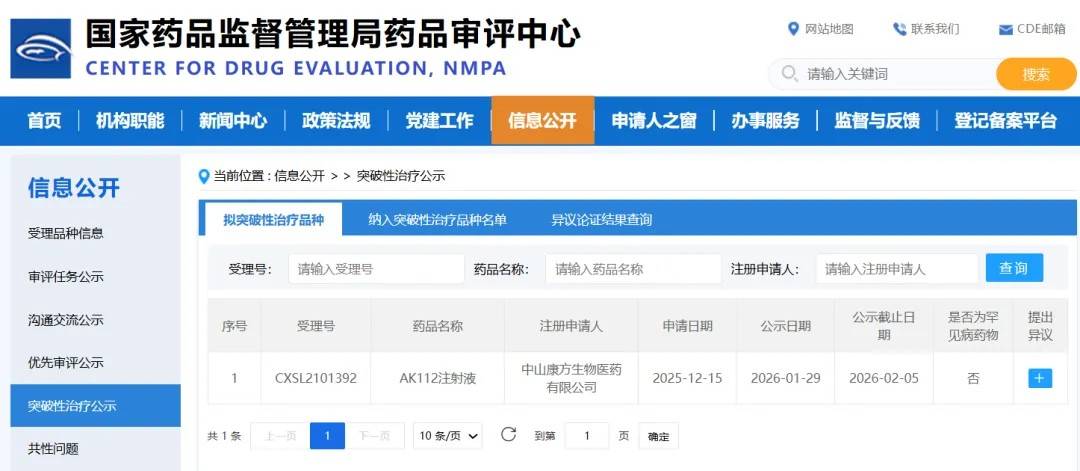Open 新闻中心 in the main navigation
Screen dimensions: 1080x471
tap(232, 121)
